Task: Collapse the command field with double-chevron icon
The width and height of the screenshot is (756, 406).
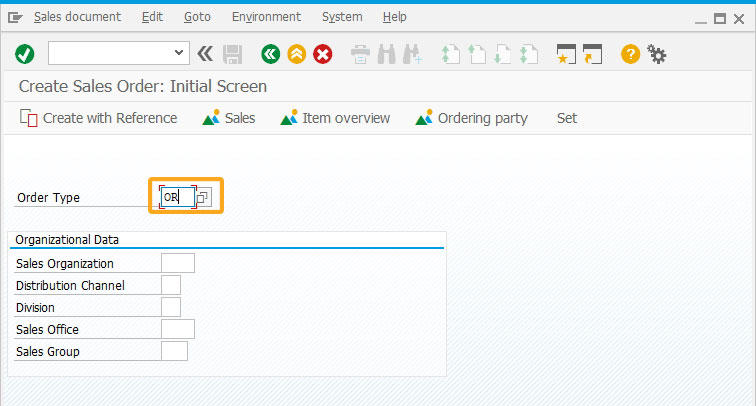Action: (205, 54)
